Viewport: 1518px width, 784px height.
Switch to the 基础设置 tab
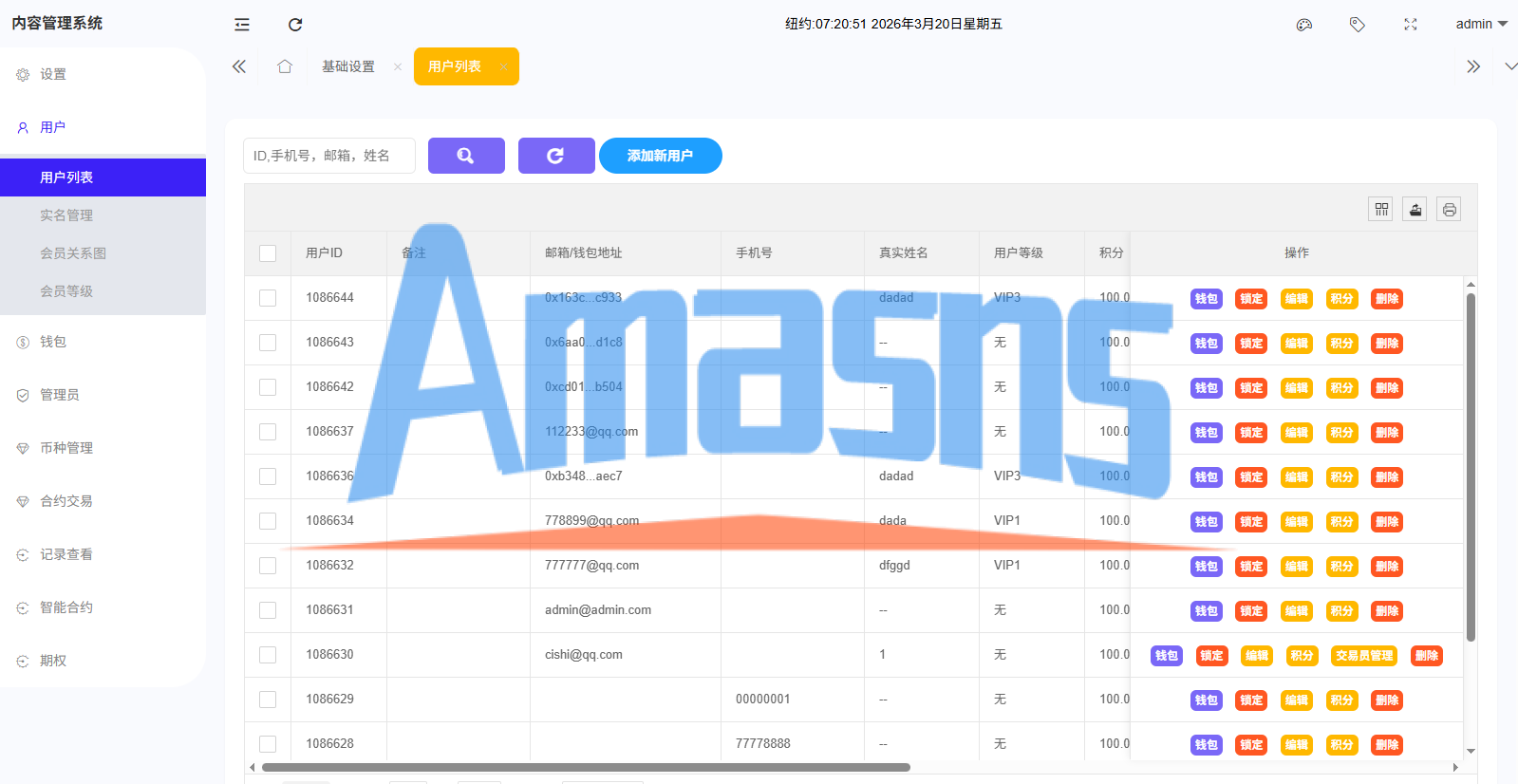coord(348,66)
